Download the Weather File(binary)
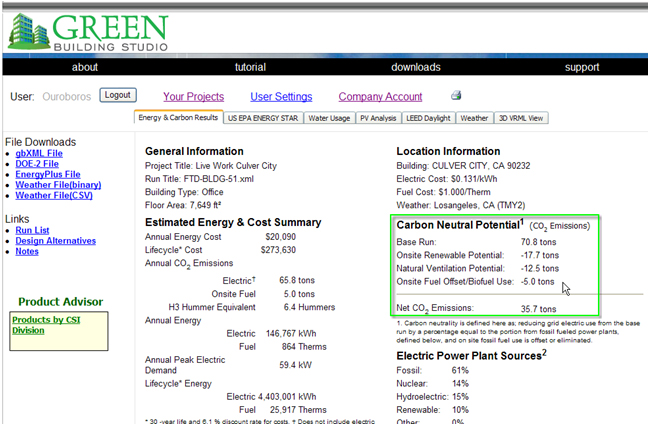 click(x=58, y=185)
